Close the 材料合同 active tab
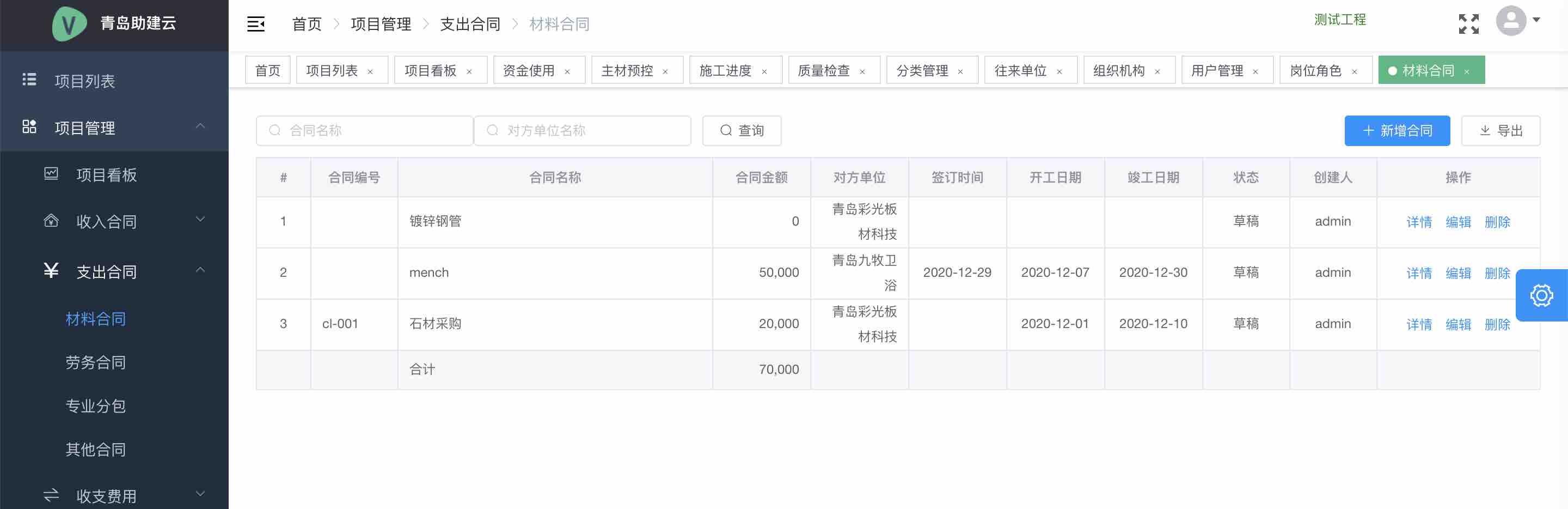This screenshot has height=509, width=1568. tap(1467, 72)
